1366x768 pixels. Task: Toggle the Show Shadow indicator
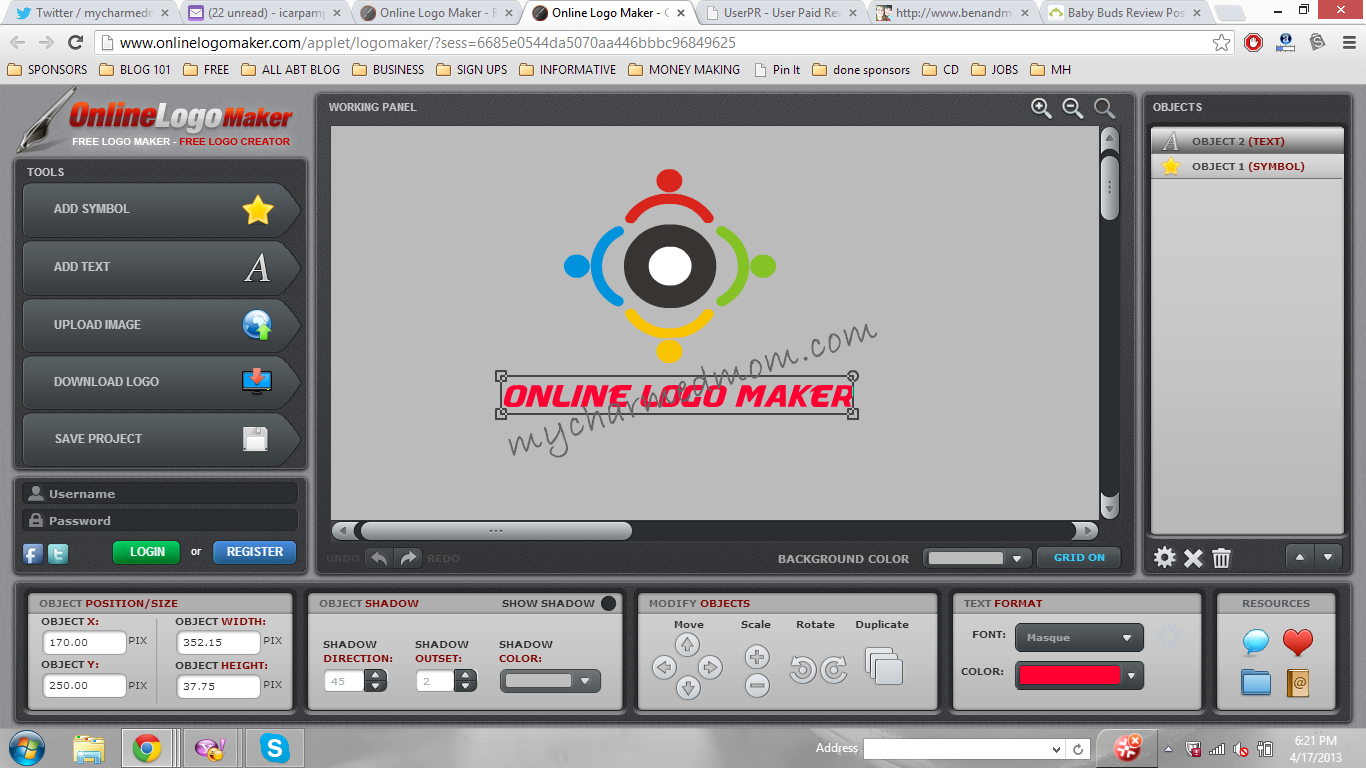[608, 603]
